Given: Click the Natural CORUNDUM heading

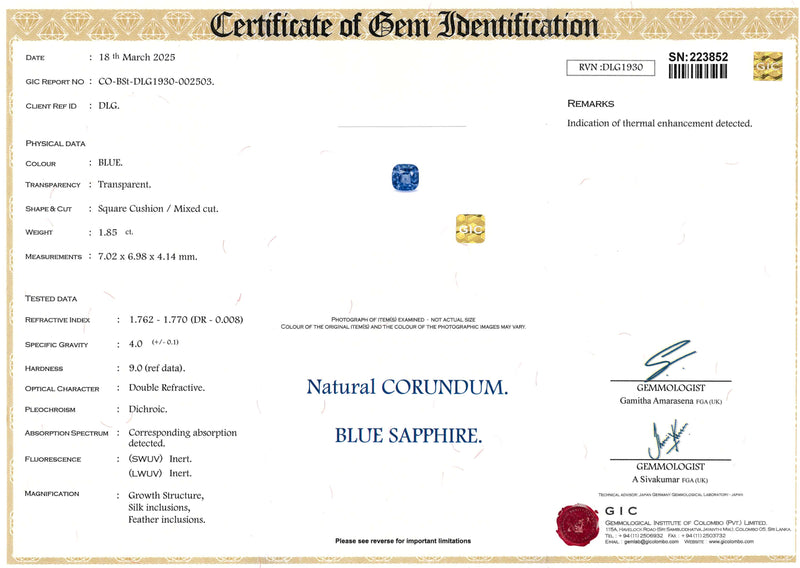Looking at the screenshot, I should (407, 387).
